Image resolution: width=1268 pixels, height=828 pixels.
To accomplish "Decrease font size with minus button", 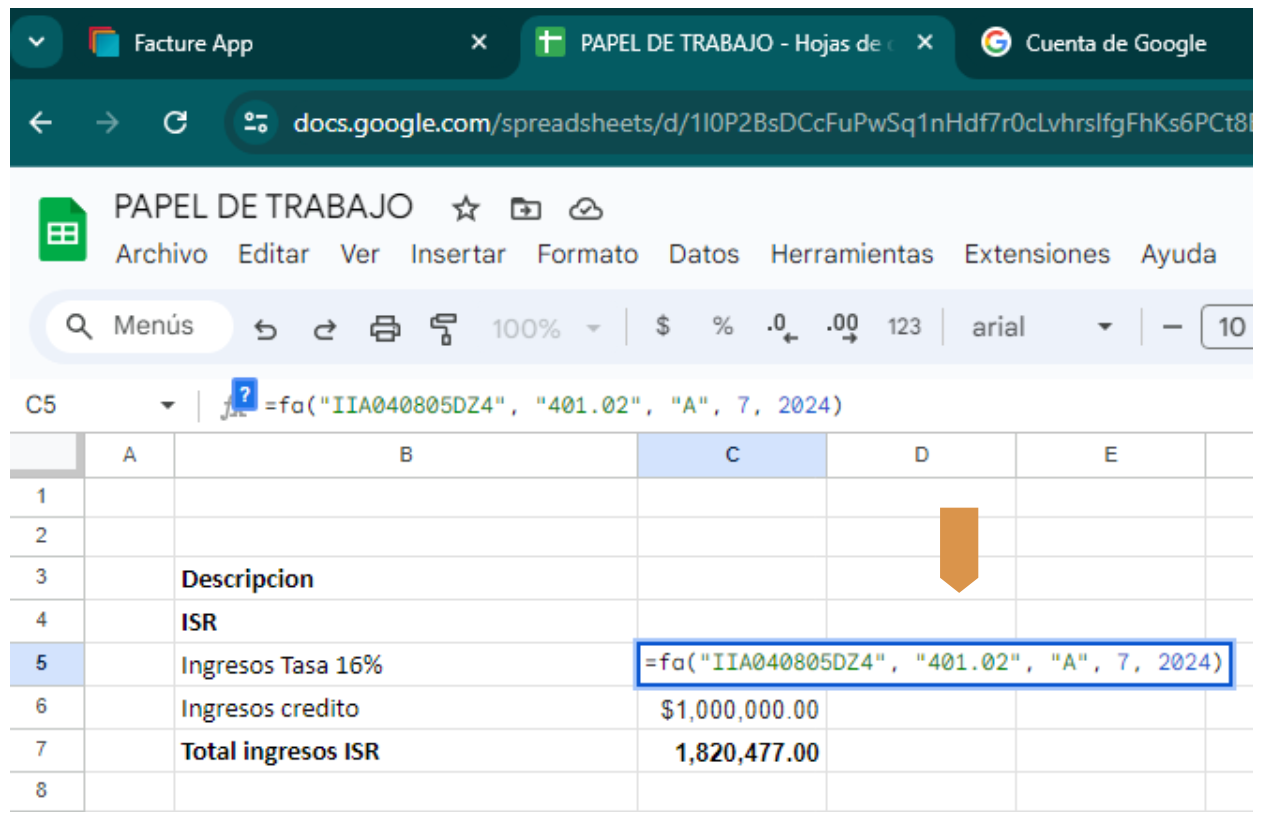I will pyautogui.click(x=1173, y=327).
